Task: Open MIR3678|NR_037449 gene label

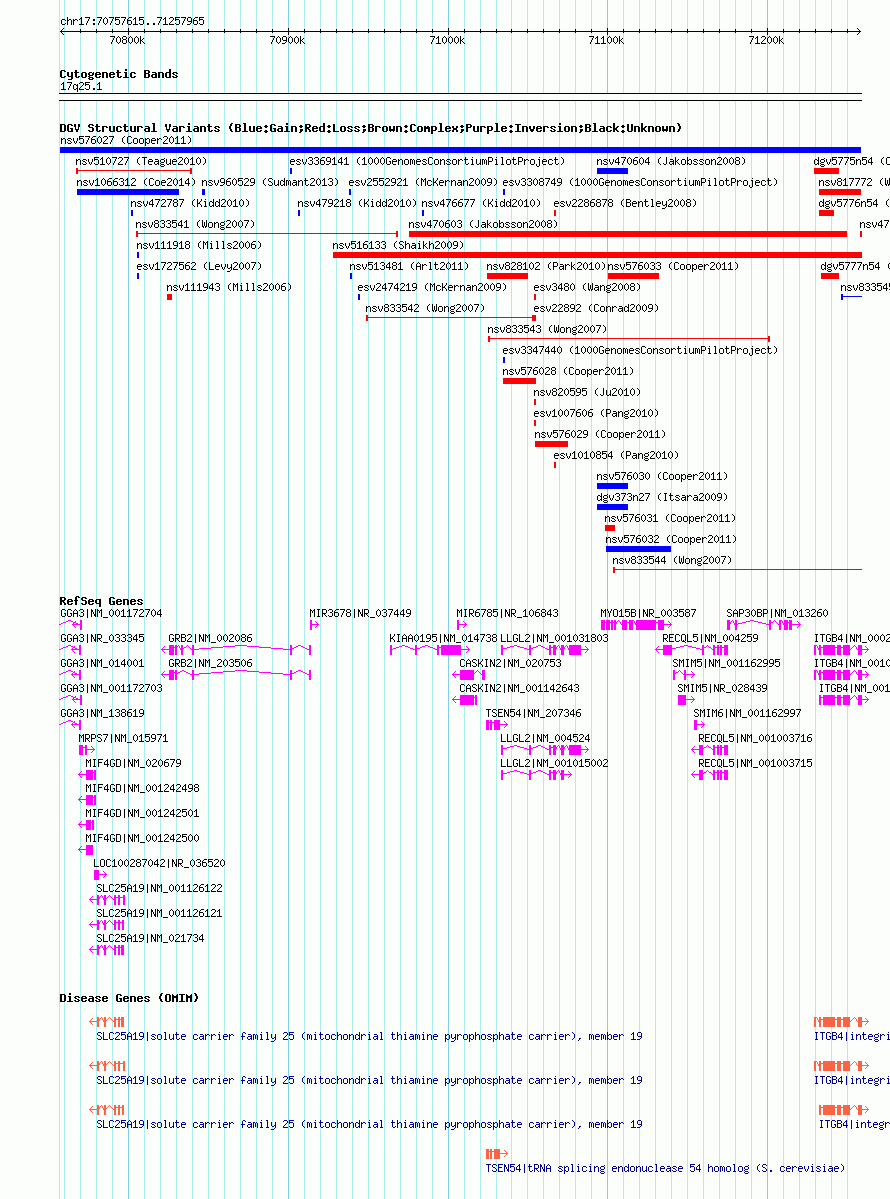Action: [360, 613]
